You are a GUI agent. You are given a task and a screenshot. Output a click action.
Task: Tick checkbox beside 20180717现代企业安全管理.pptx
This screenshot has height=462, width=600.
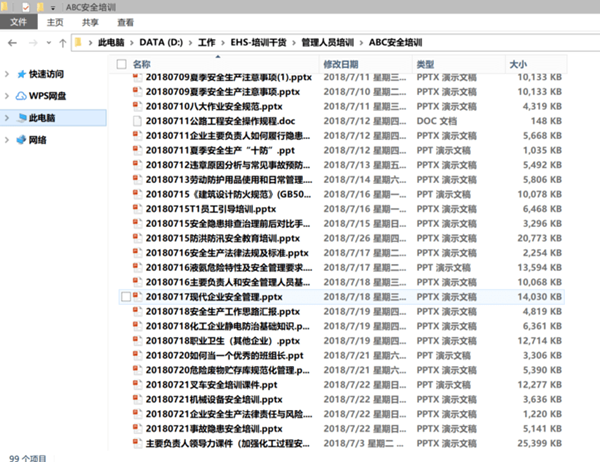tap(124, 297)
